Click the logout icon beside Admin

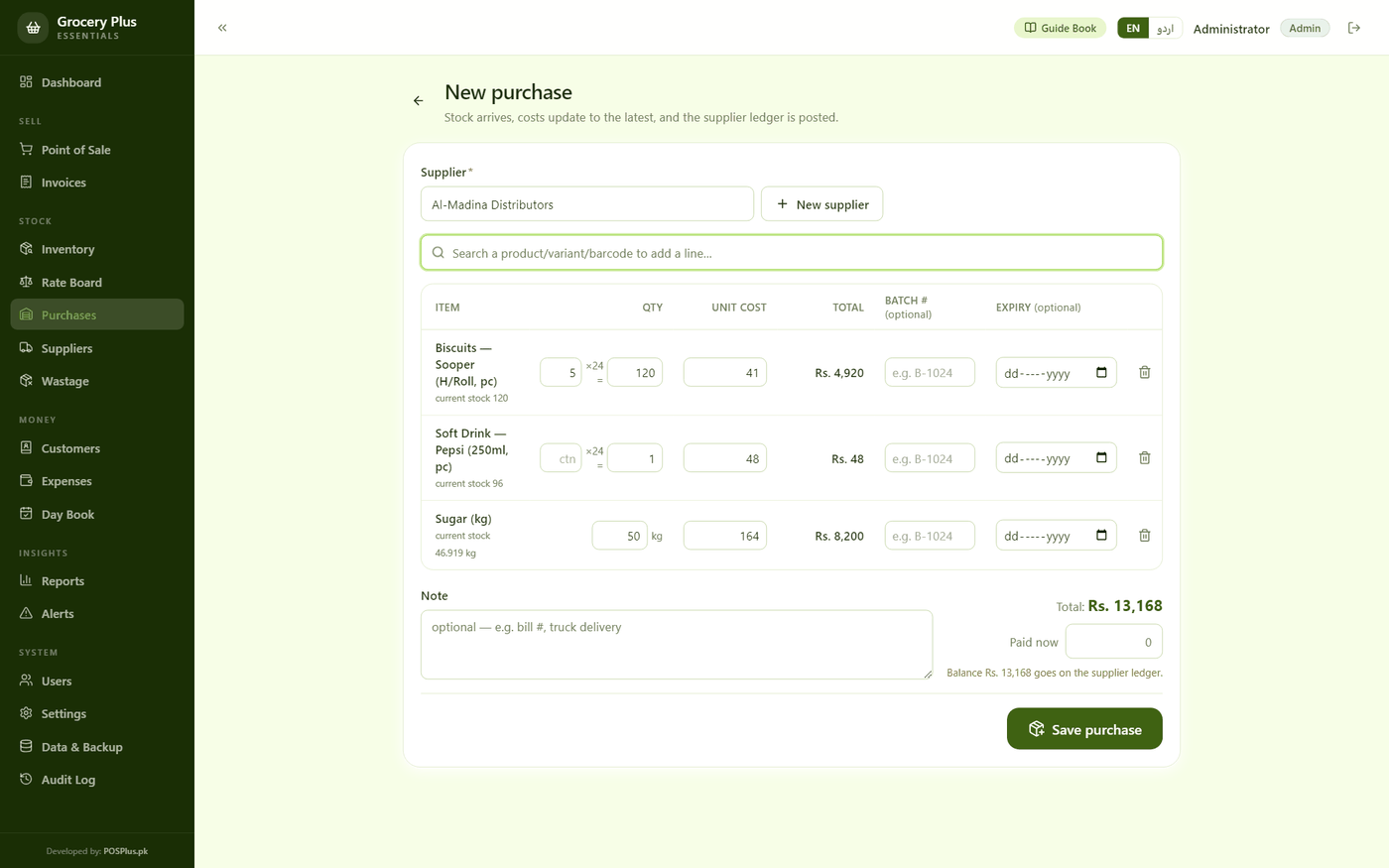(x=1354, y=28)
